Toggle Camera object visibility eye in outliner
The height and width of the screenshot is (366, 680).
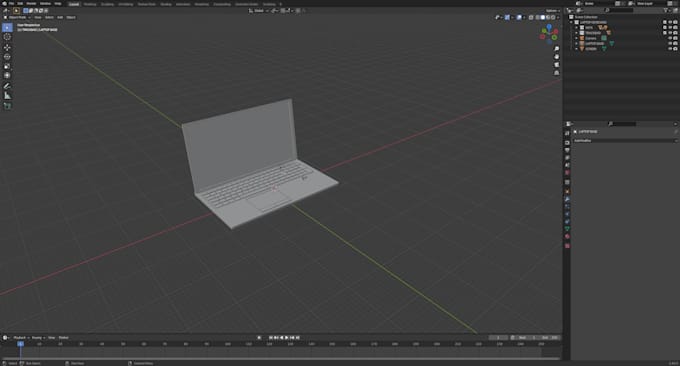pos(670,38)
